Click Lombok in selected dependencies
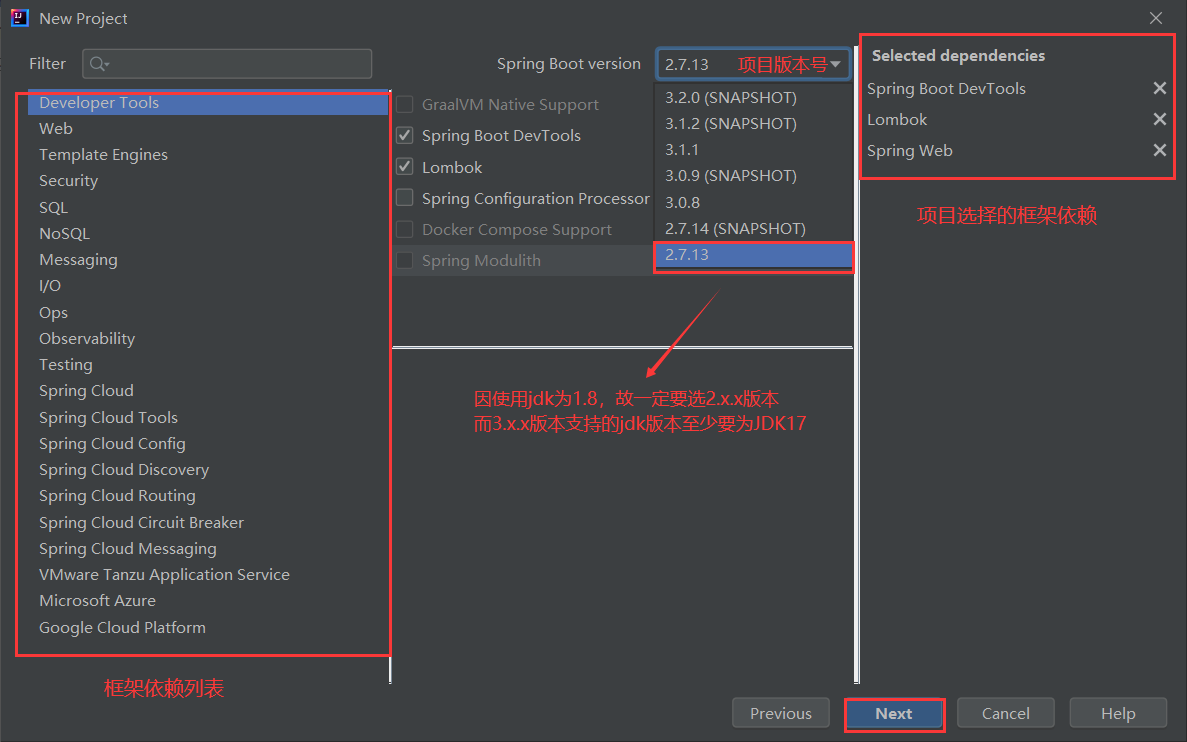The height and width of the screenshot is (742, 1187). pyautogui.click(x=897, y=120)
